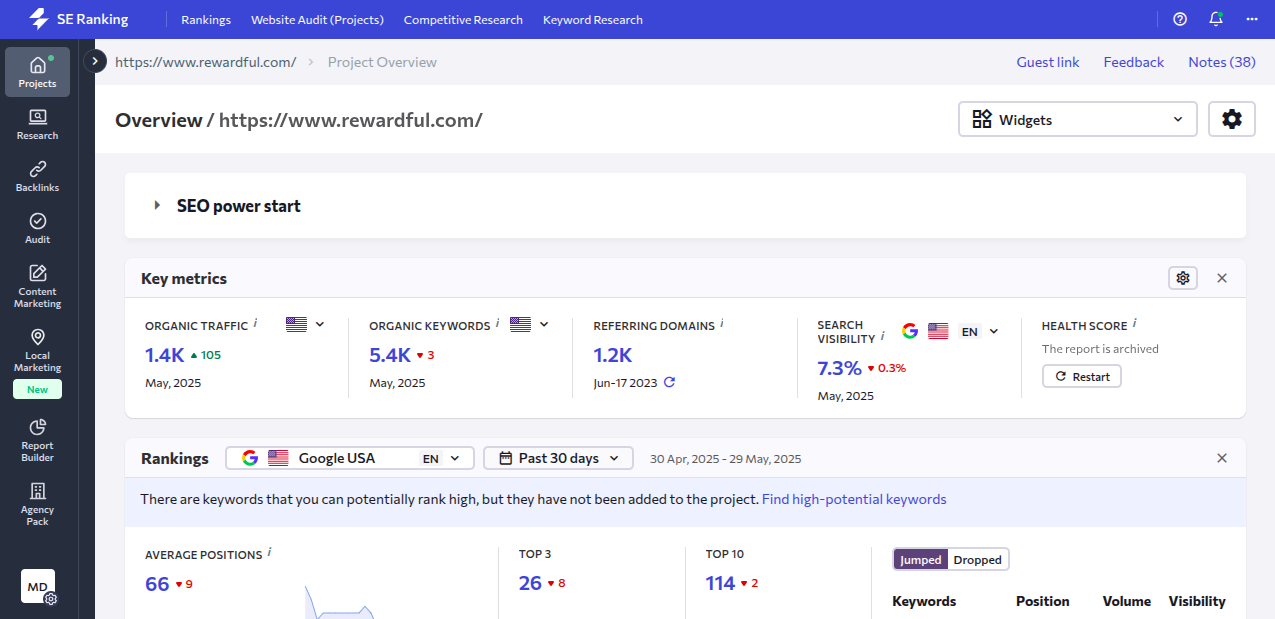The height and width of the screenshot is (619, 1275).
Task: Expand the SEO power start section
Action: coord(158,206)
